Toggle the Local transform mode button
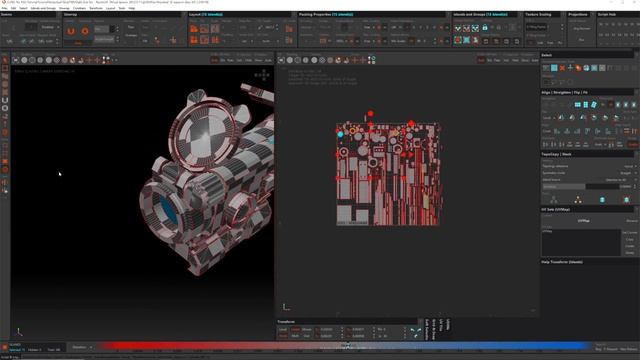Image resolution: width=640 pixels, height=360 pixels. (283, 329)
